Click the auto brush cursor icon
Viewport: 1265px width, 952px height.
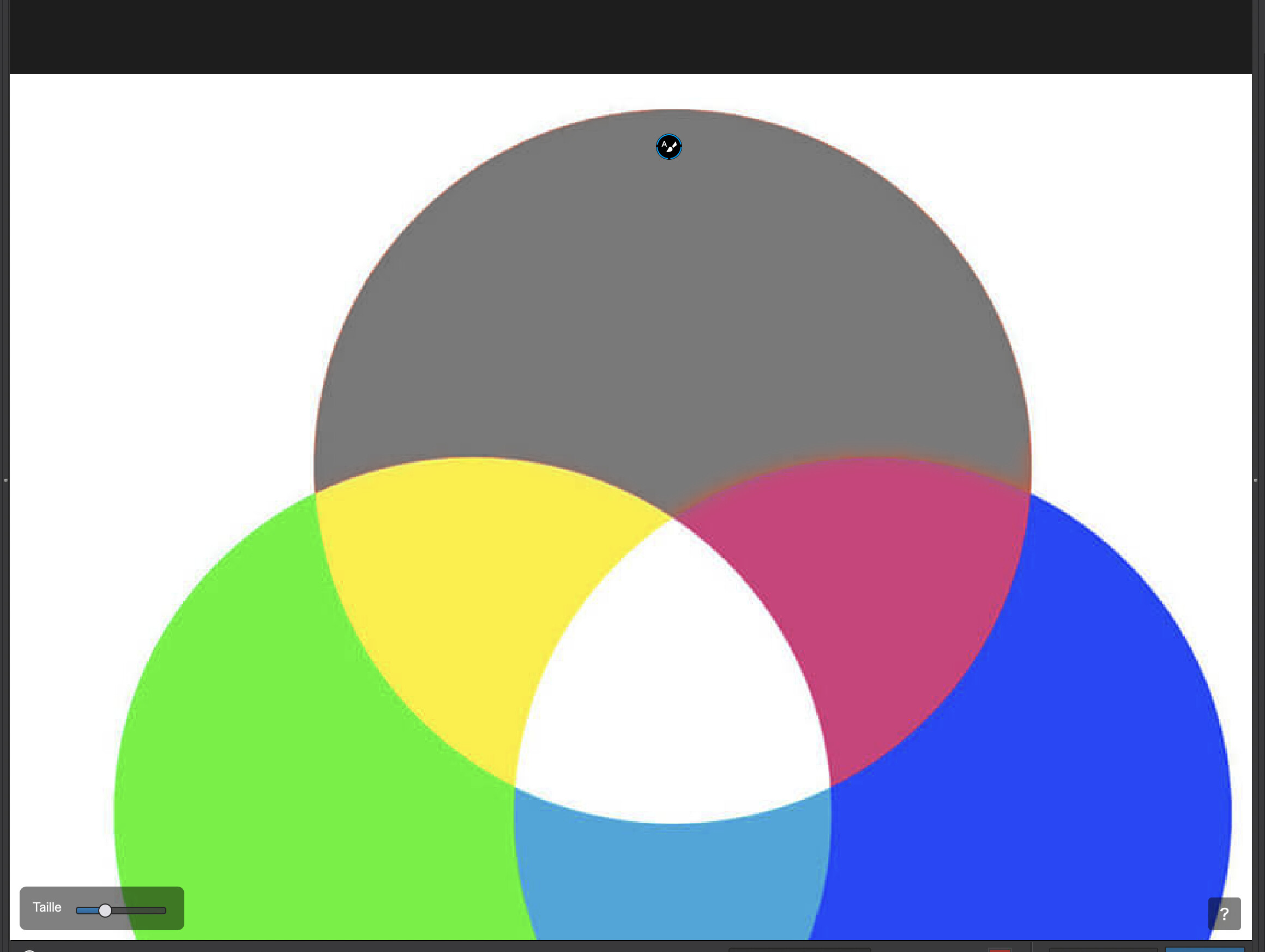pyautogui.click(x=668, y=147)
